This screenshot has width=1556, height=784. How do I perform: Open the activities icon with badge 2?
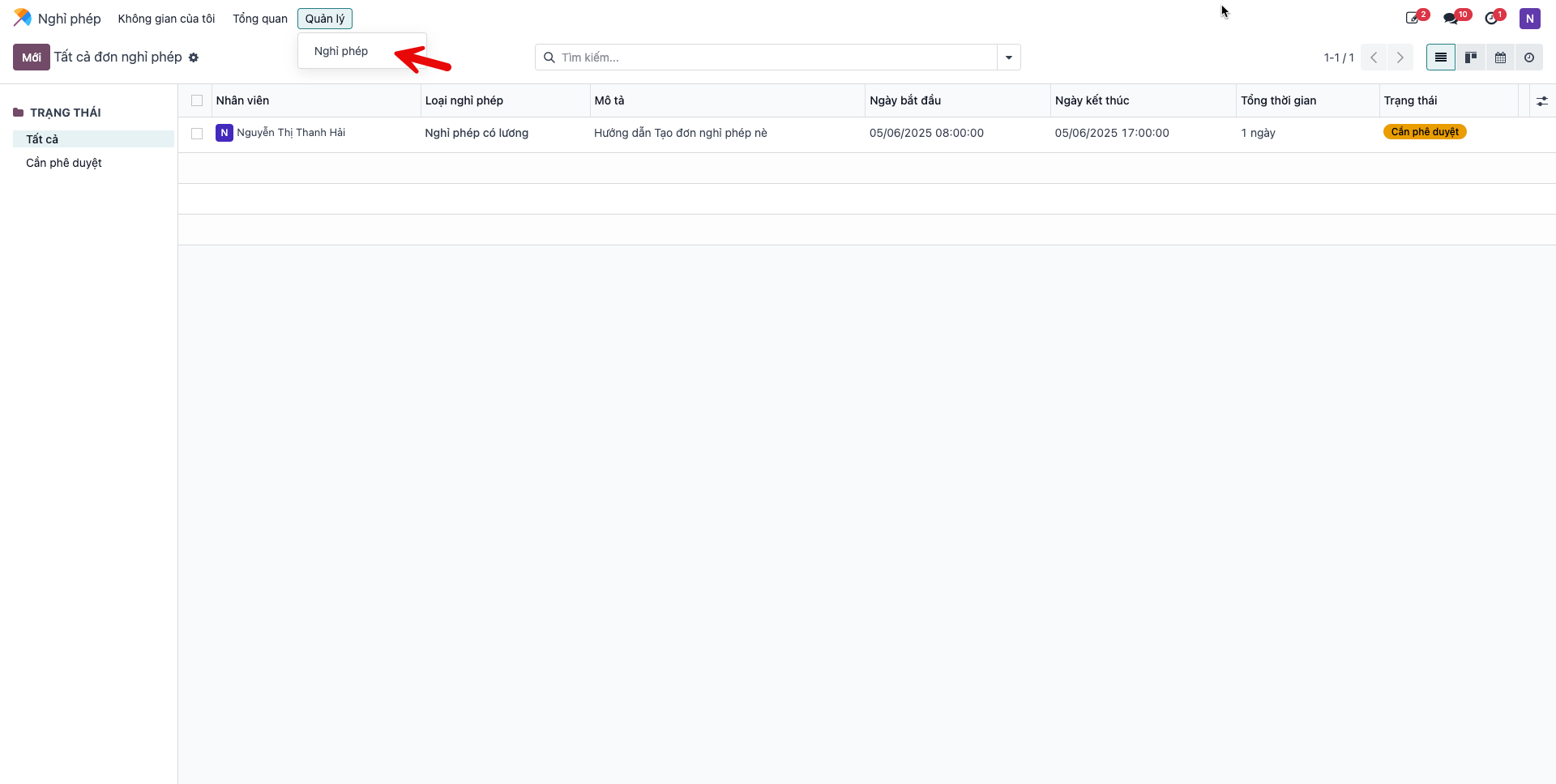(1417, 18)
